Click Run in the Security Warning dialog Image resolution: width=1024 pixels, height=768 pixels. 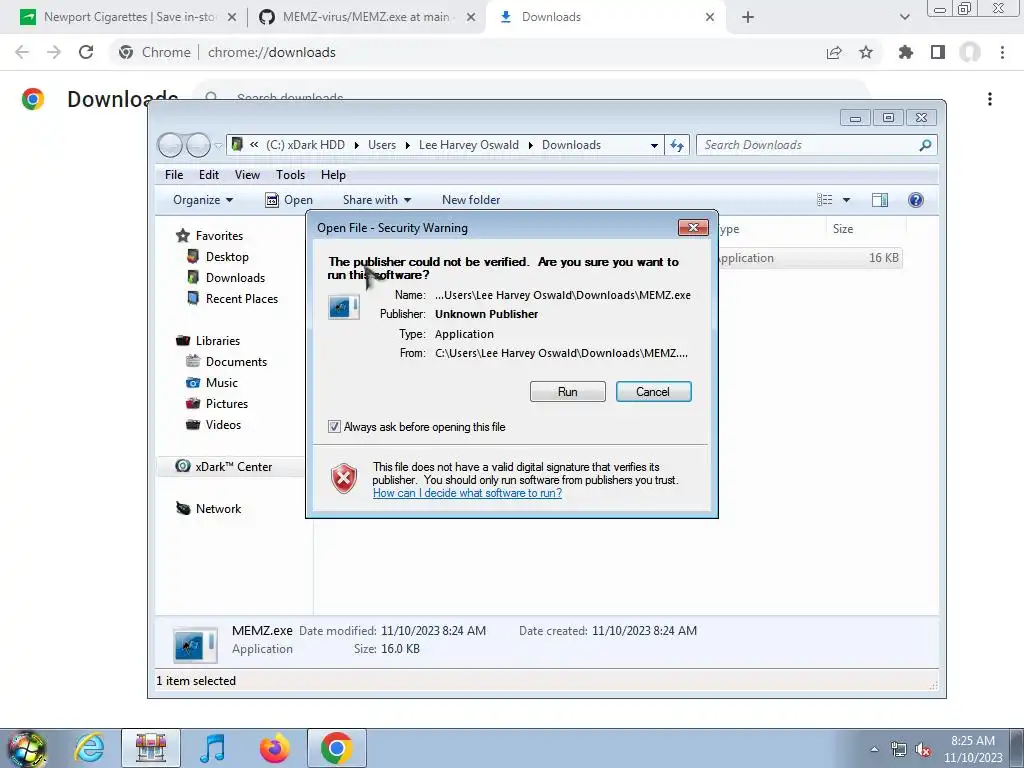pyautogui.click(x=568, y=392)
